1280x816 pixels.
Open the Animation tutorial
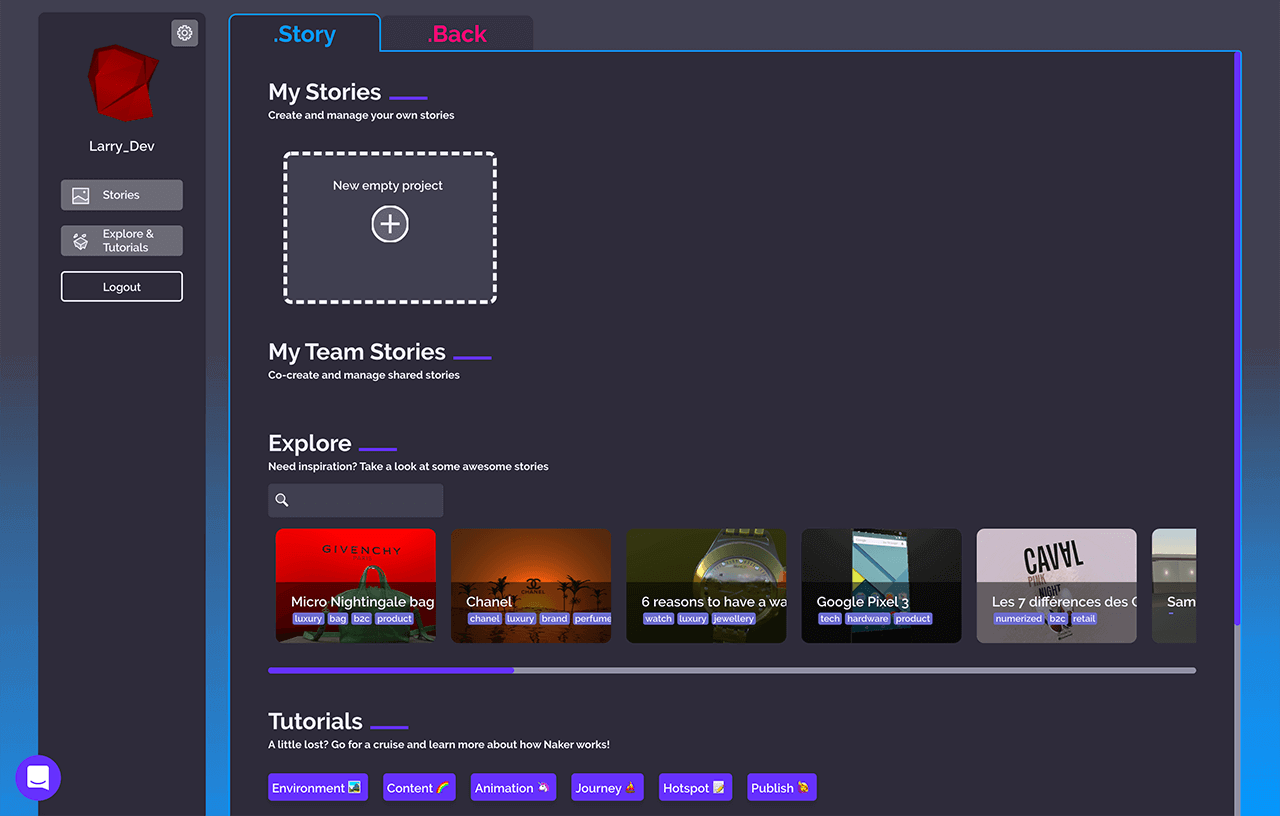(x=513, y=788)
